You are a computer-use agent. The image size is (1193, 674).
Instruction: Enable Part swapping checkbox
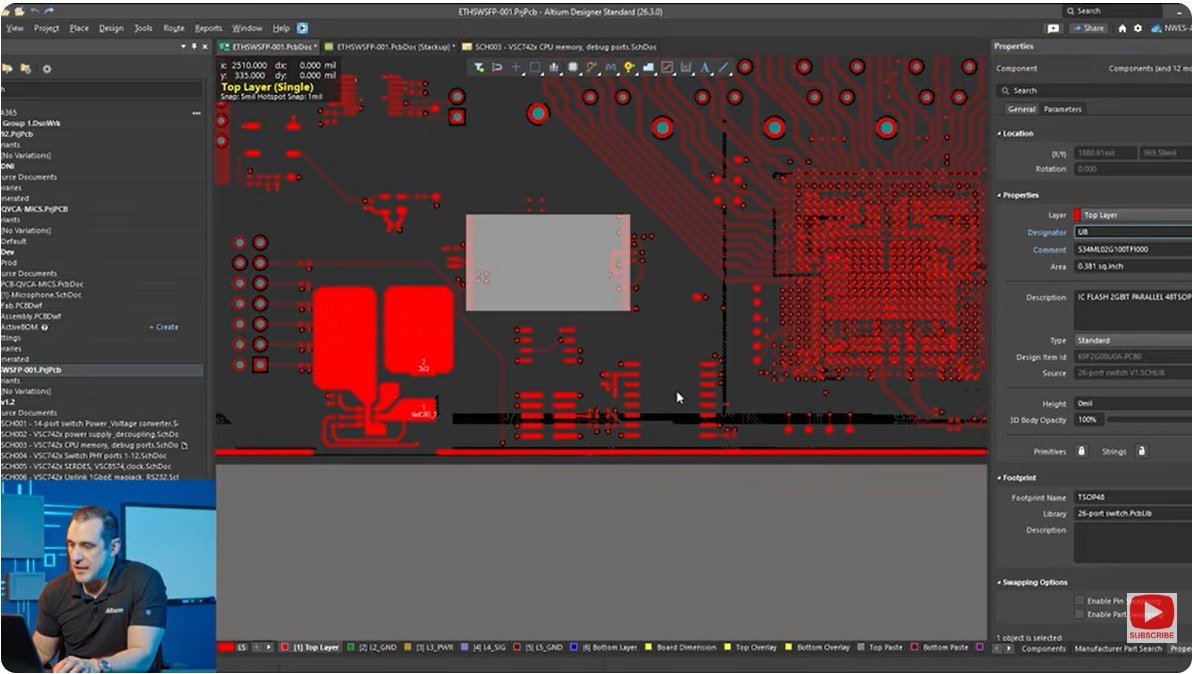1080,614
